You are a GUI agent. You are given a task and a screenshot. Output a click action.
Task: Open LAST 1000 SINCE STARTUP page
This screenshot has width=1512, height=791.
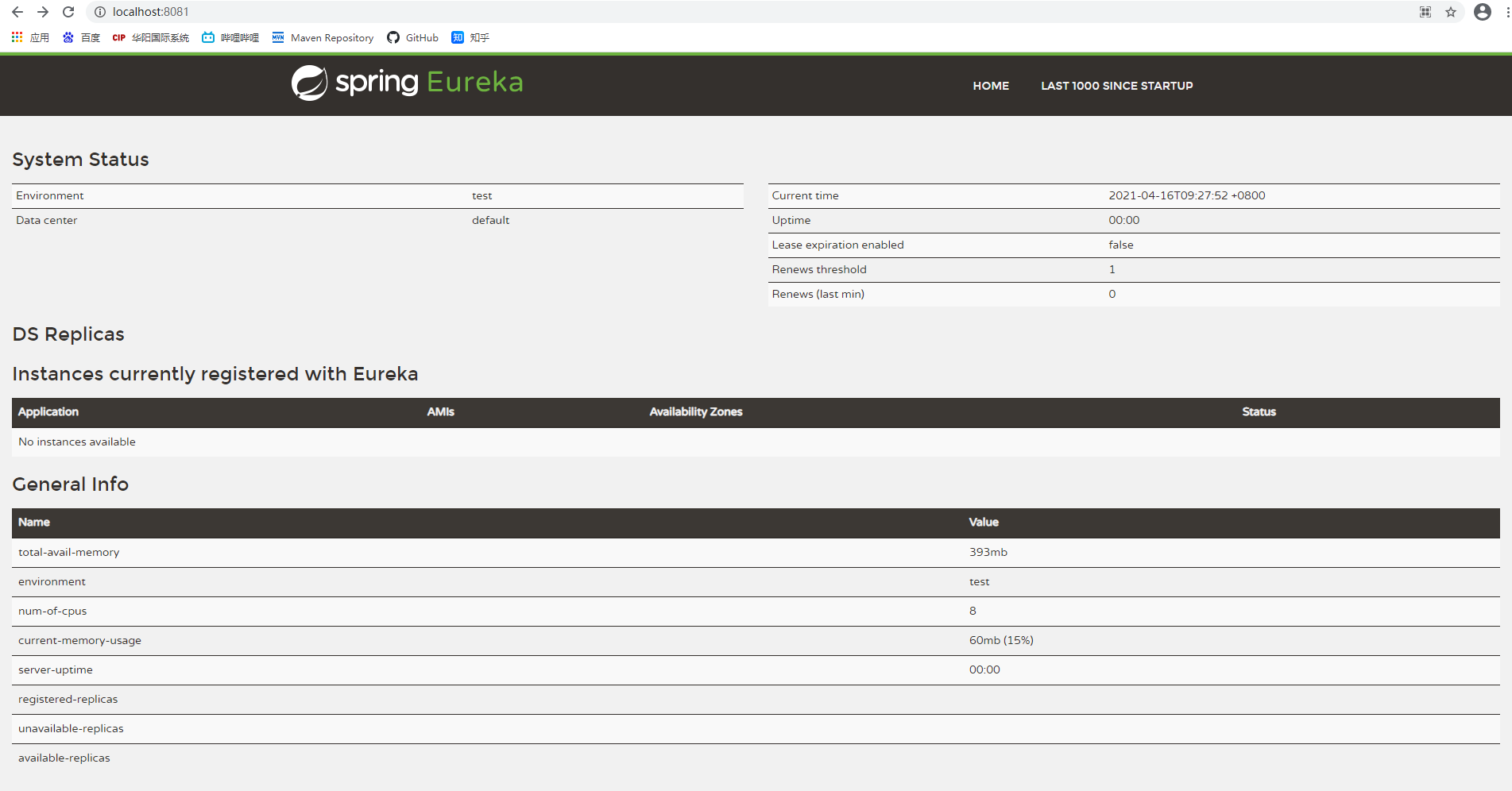[x=1116, y=86]
